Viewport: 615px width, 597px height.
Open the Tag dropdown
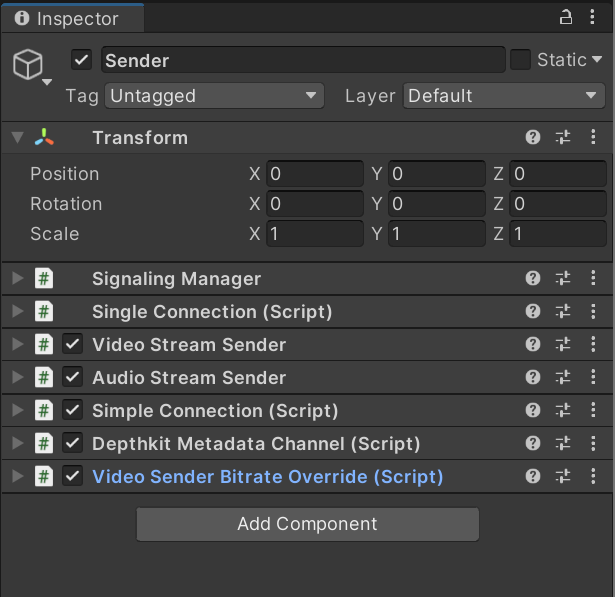tap(214, 96)
